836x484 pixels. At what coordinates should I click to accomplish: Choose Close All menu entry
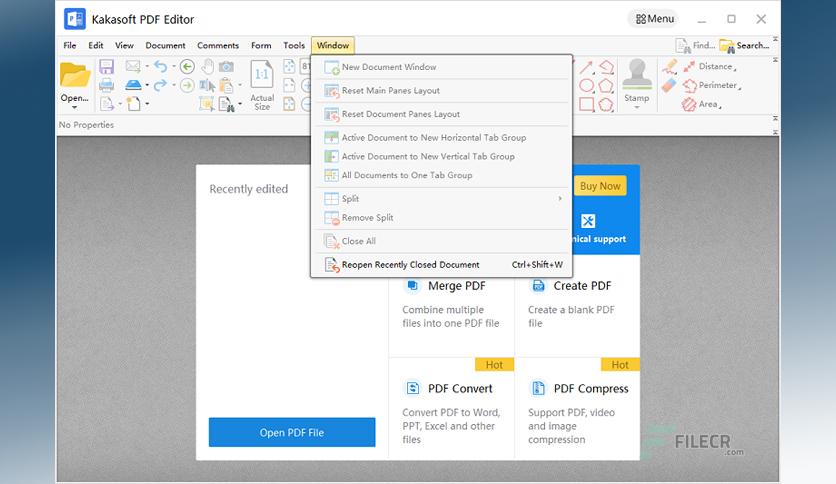point(441,241)
